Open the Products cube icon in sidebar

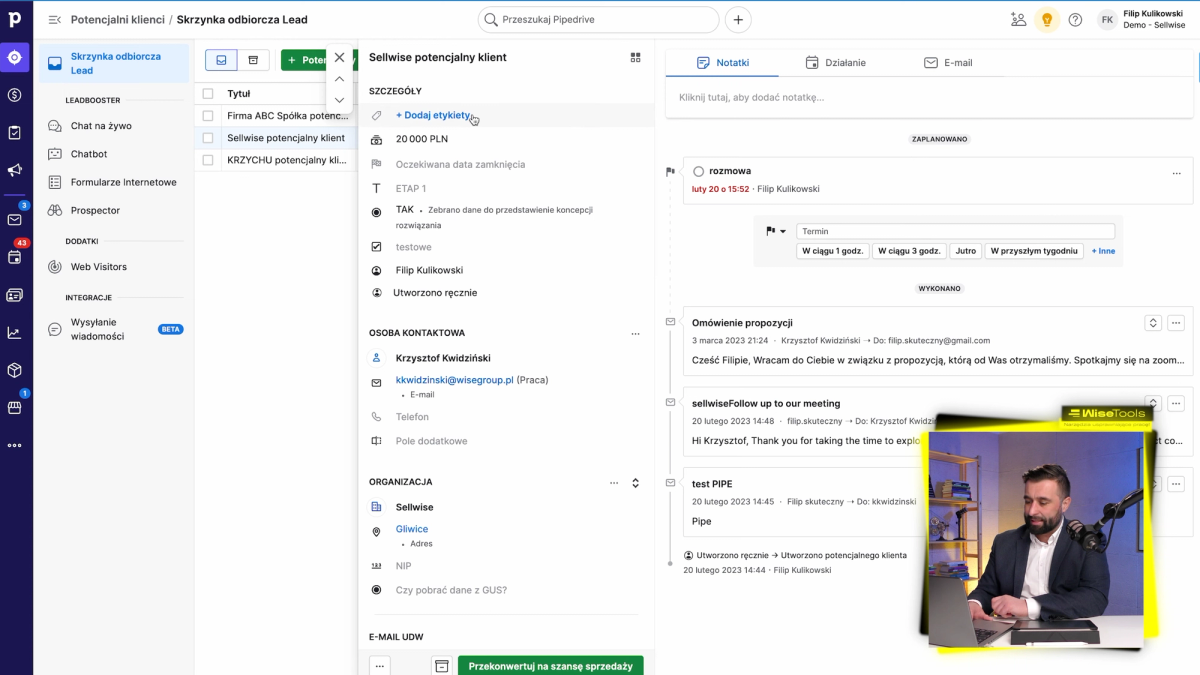pos(15,370)
